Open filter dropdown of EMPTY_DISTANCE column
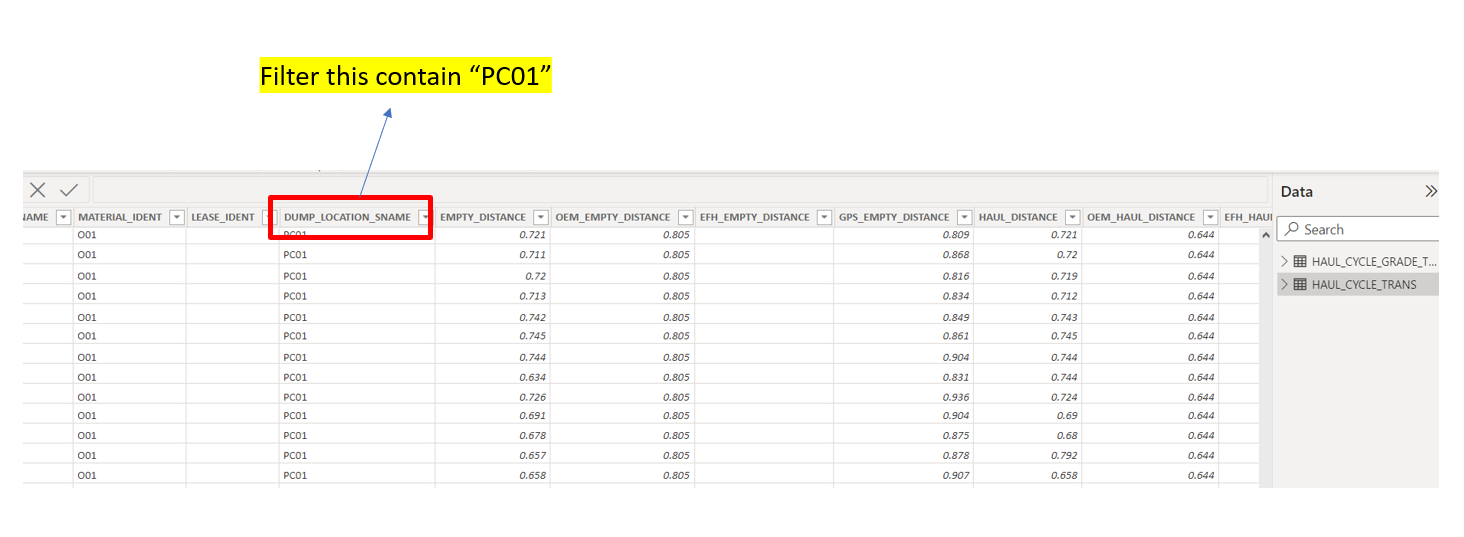 pos(540,217)
